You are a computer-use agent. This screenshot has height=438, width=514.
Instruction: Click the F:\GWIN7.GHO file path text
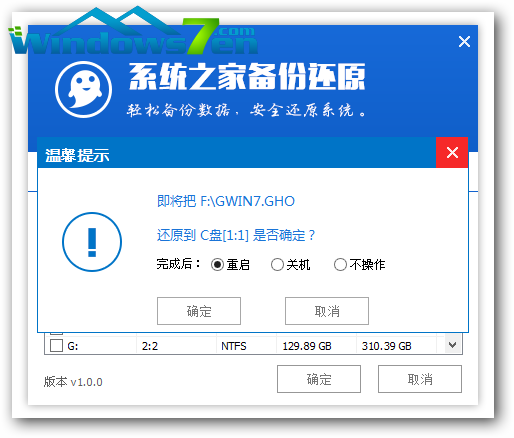pyautogui.click(x=247, y=201)
